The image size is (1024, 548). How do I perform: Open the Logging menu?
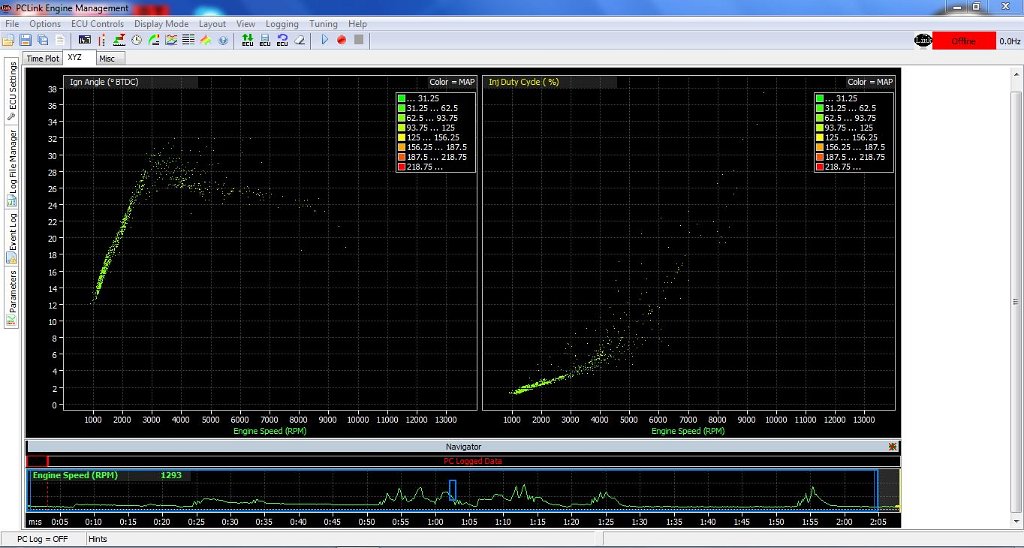click(x=282, y=24)
